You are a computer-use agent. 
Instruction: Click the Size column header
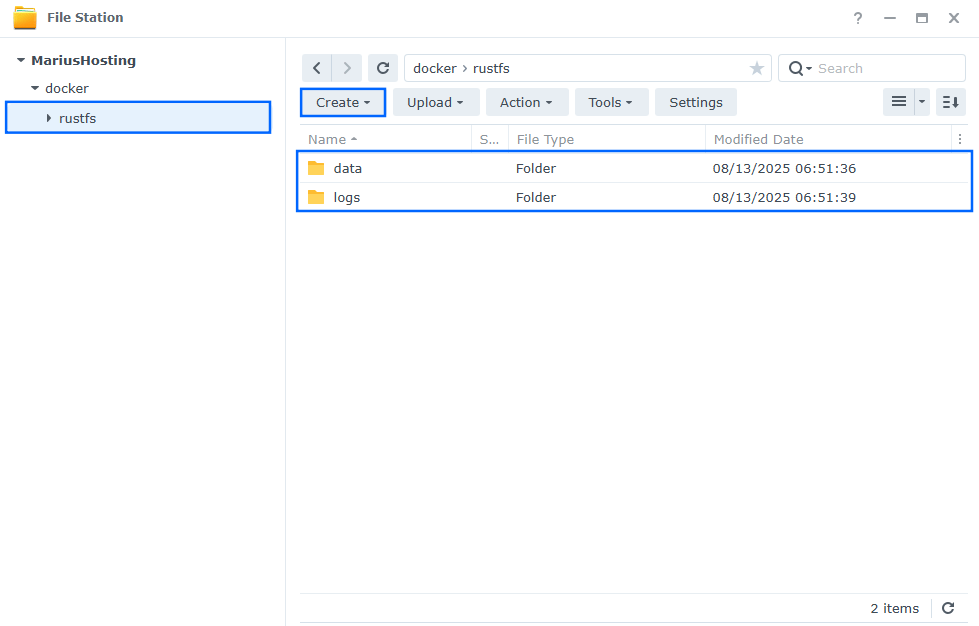pyautogui.click(x=490, y=139)
